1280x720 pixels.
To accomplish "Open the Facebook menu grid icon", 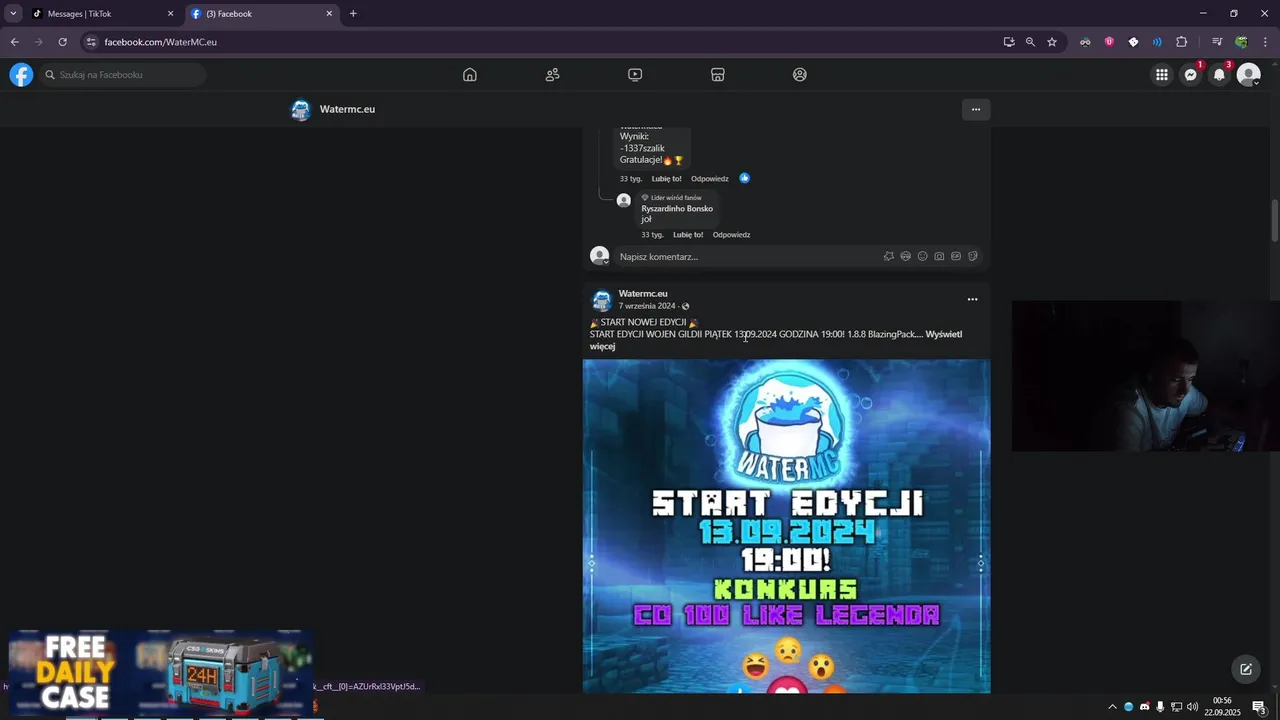I will (x=1161, y=75).
